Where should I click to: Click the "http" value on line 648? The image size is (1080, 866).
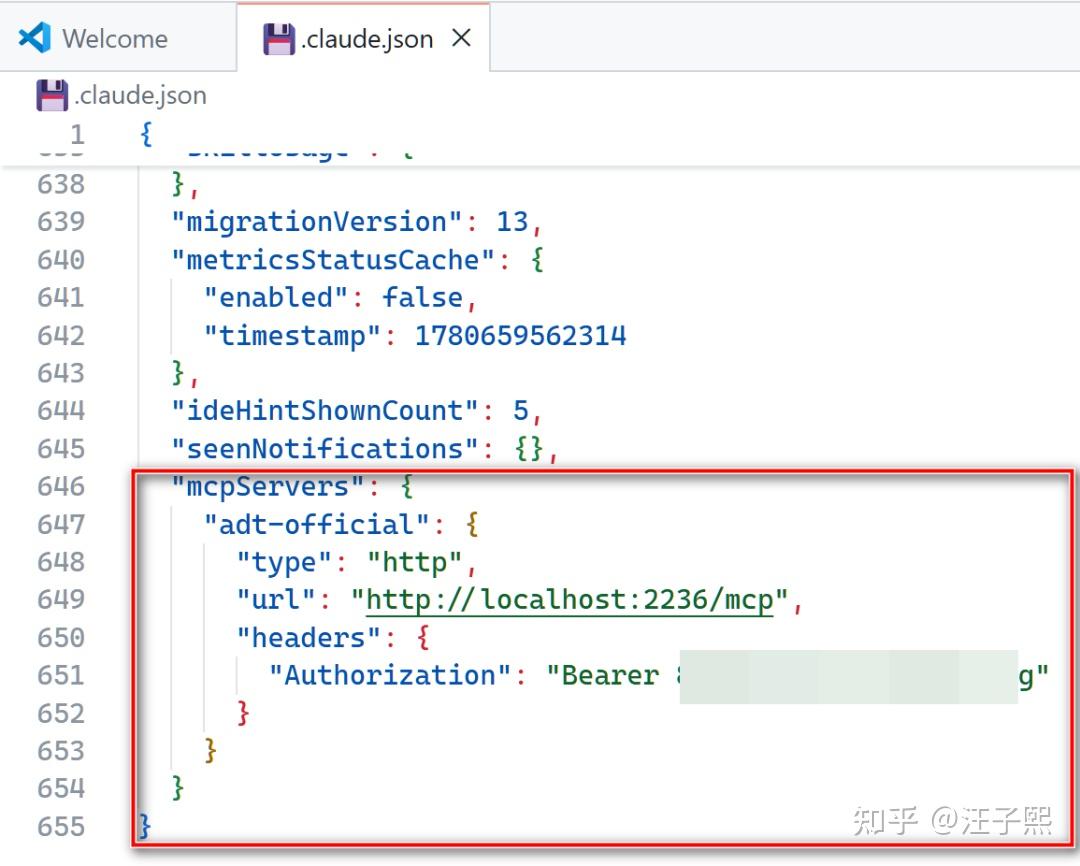coord(415,562)
